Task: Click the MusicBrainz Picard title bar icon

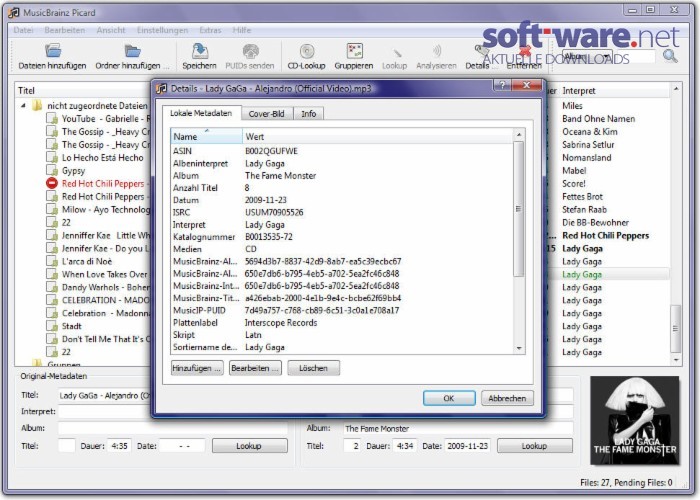Action: pyautogui.click(x=13, y=12)
